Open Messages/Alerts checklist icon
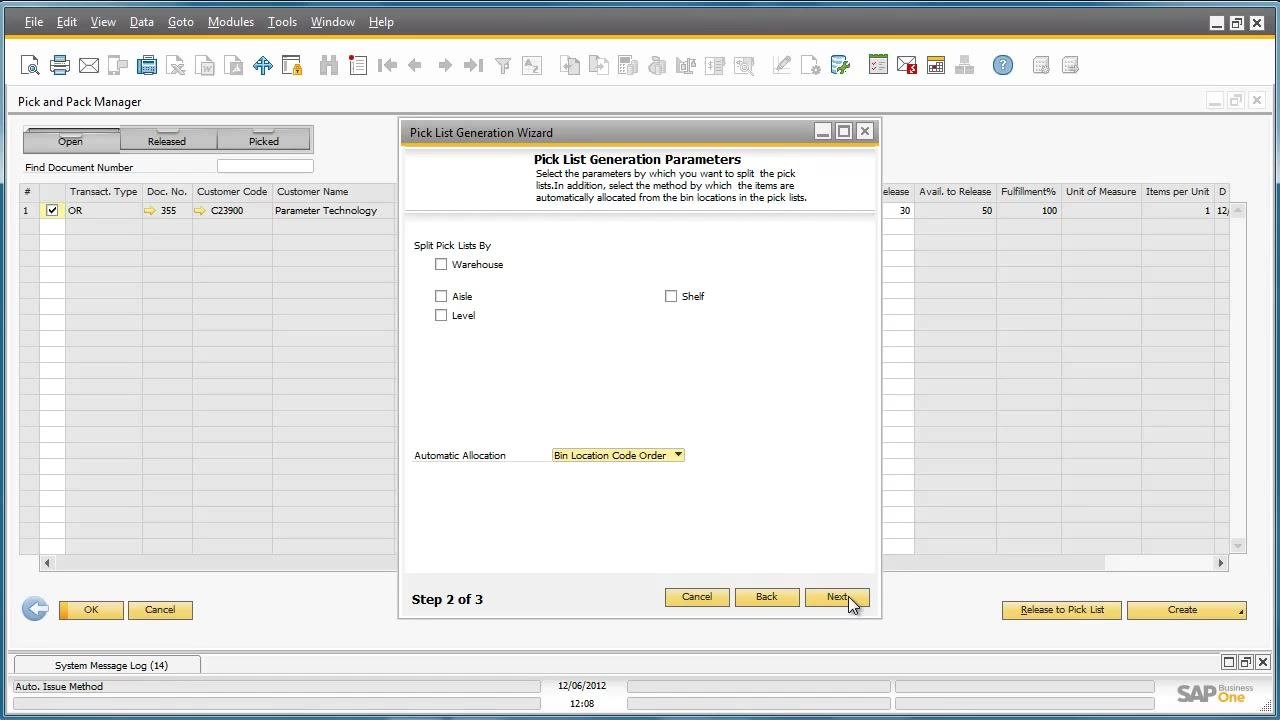 click(x=878, y=66)
